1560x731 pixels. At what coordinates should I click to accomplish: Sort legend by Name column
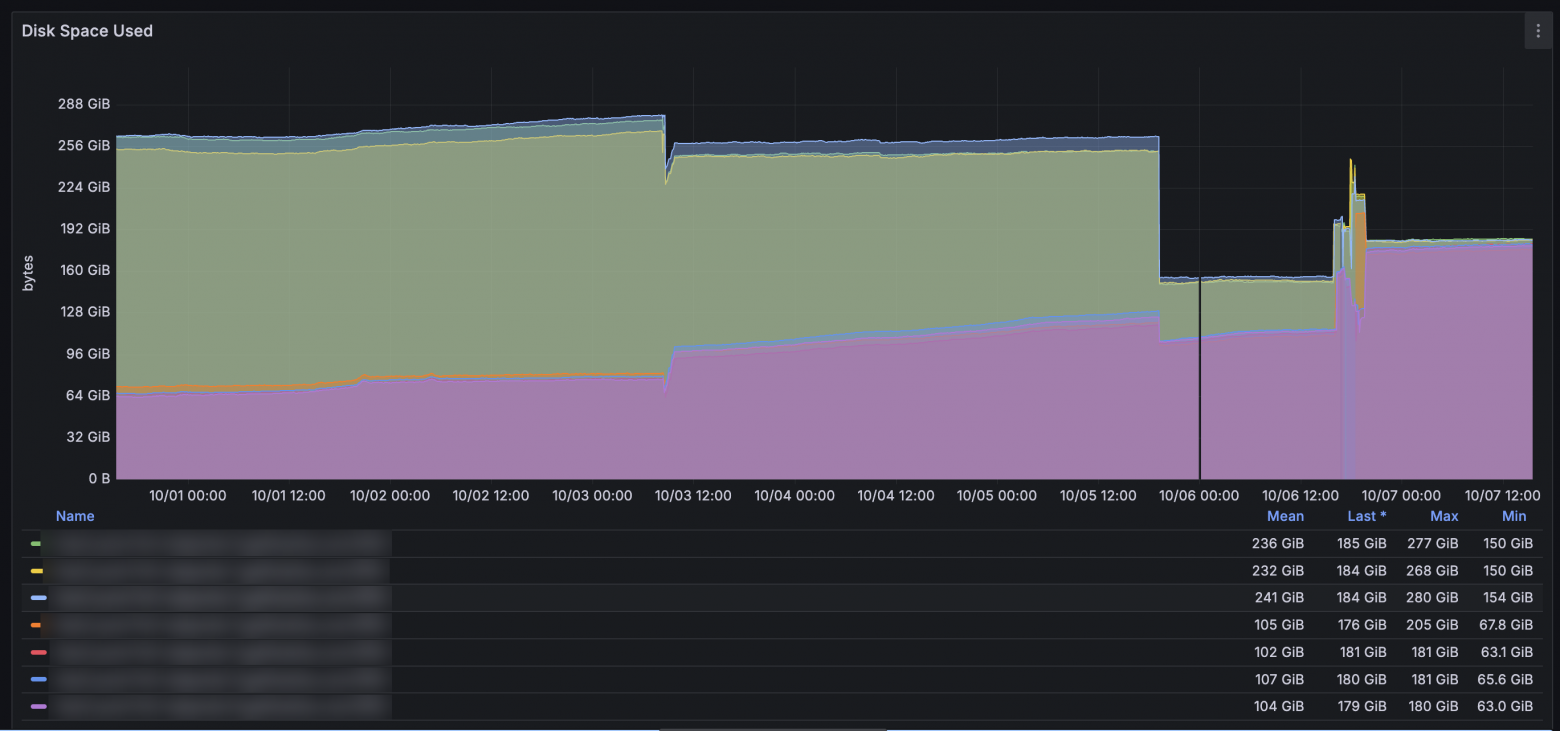(x=75, y=516)
